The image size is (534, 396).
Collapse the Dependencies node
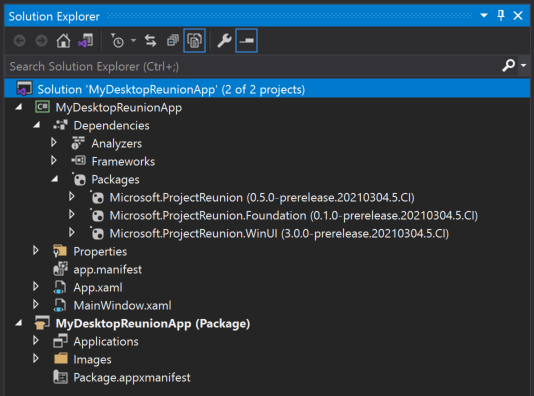coord(36,125)
